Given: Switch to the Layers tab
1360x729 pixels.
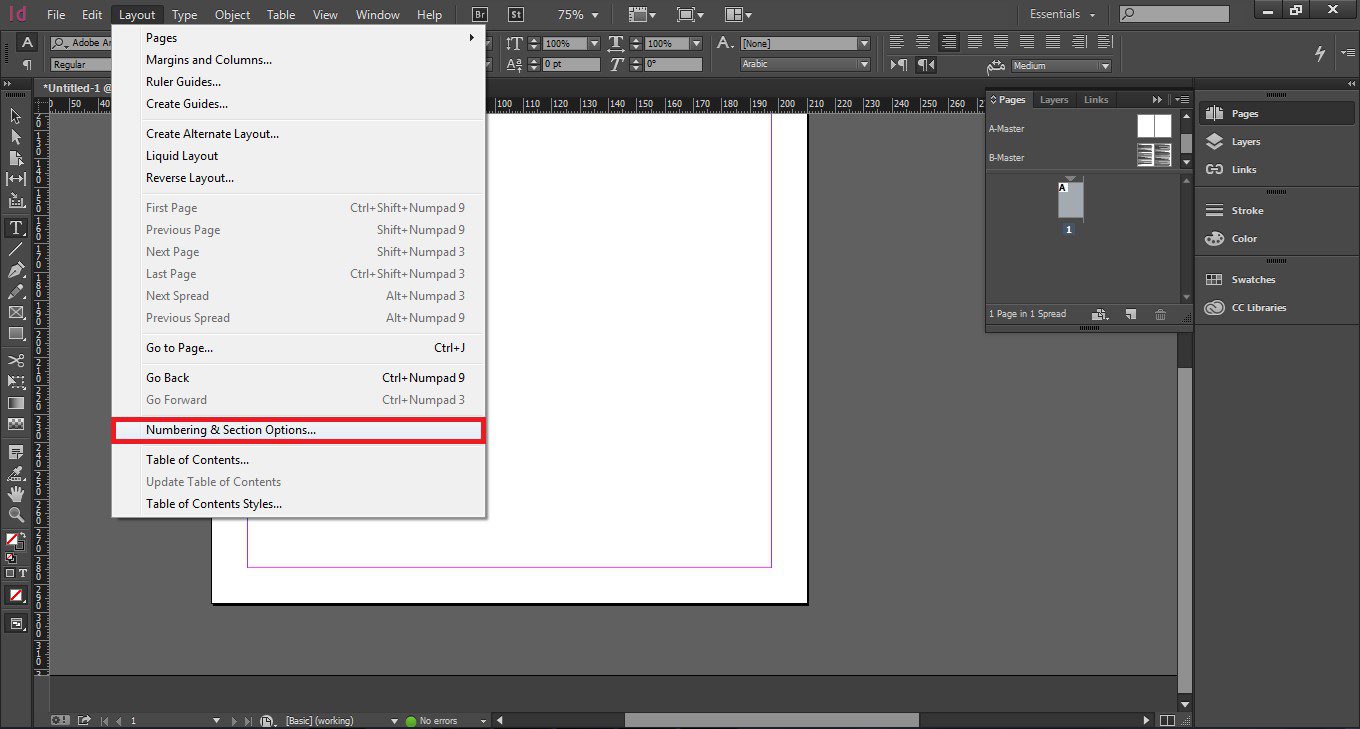Looking at the screenshot, I should pyautogui.click(x=1054, y=100).
